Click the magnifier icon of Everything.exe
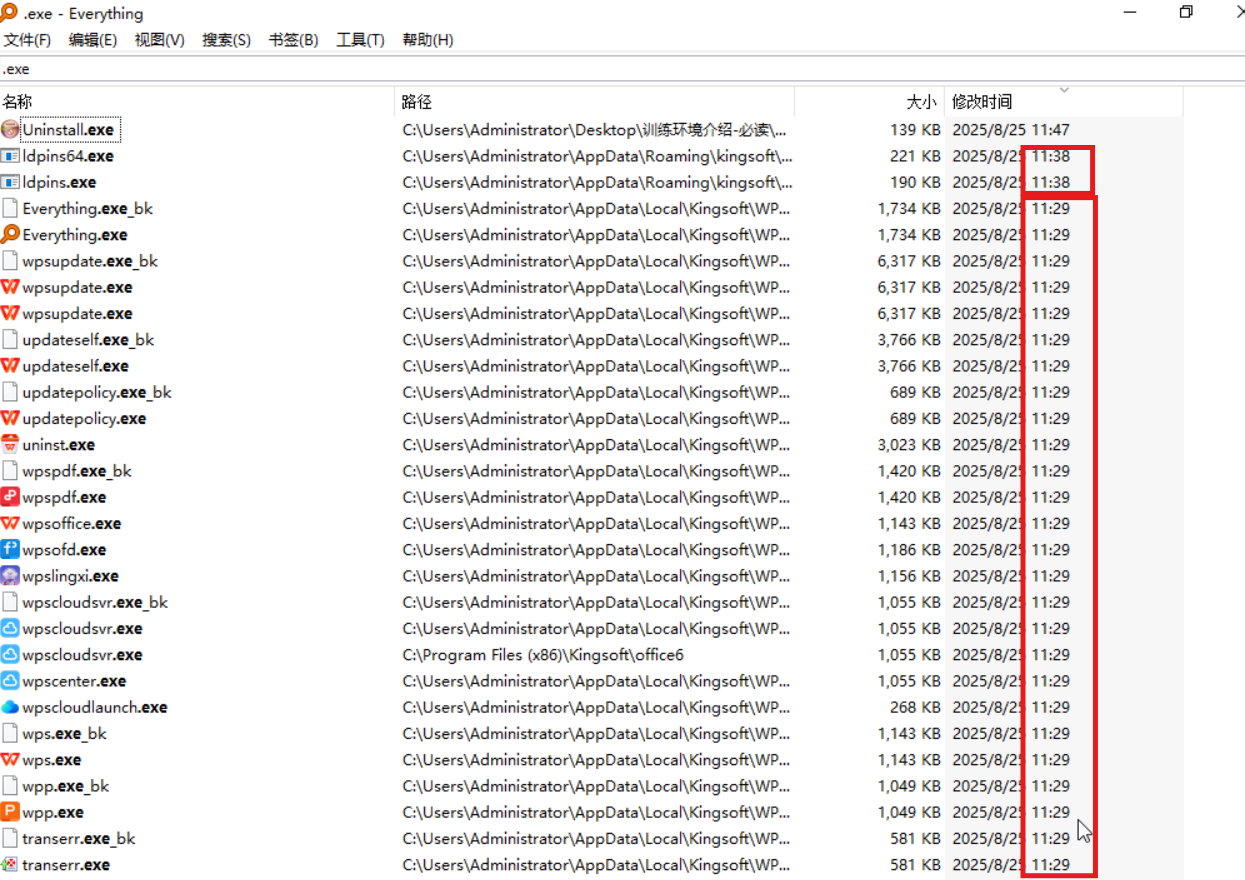Image resolution: width=1245 pixels, height=880 pixels. pyautogui.click(x=10, y=235)
